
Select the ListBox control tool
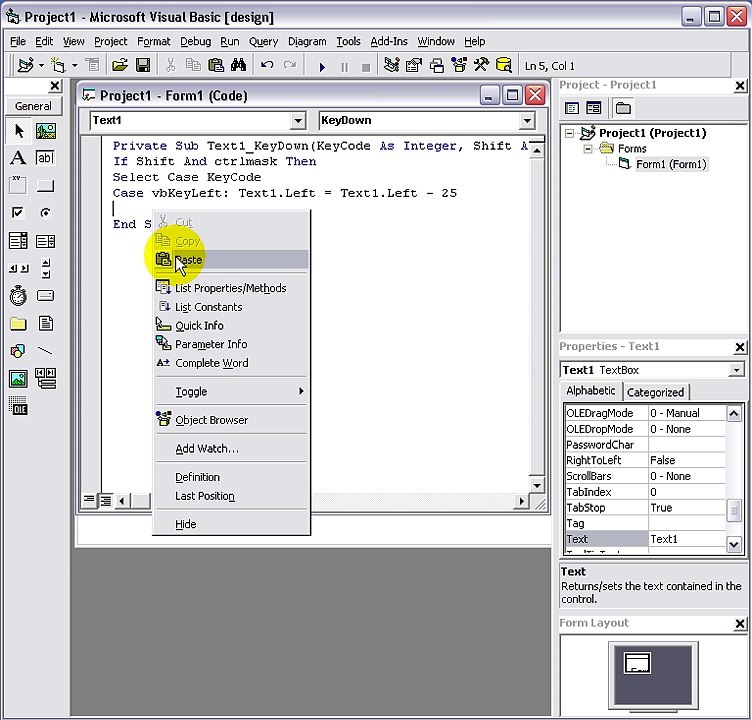click(46, 240)
